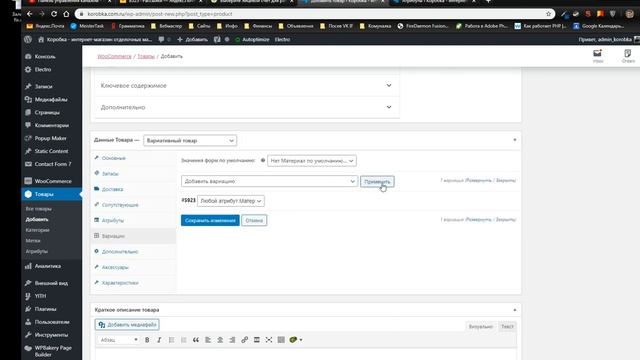This screenshot has height=360, width=640.
Task: Insert a blockquote in editor
Action: tap(196, 340)
